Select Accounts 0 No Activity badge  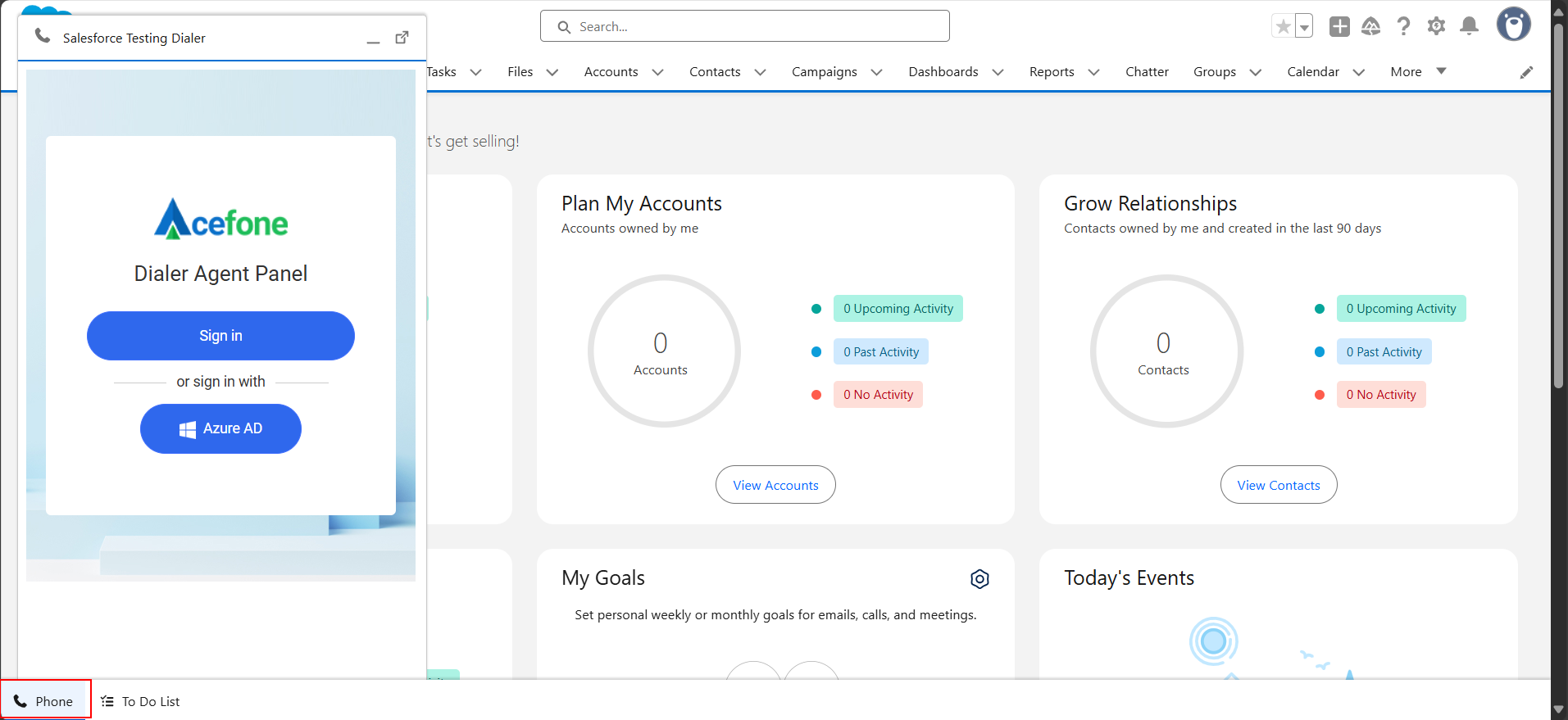tap(878, 395)
